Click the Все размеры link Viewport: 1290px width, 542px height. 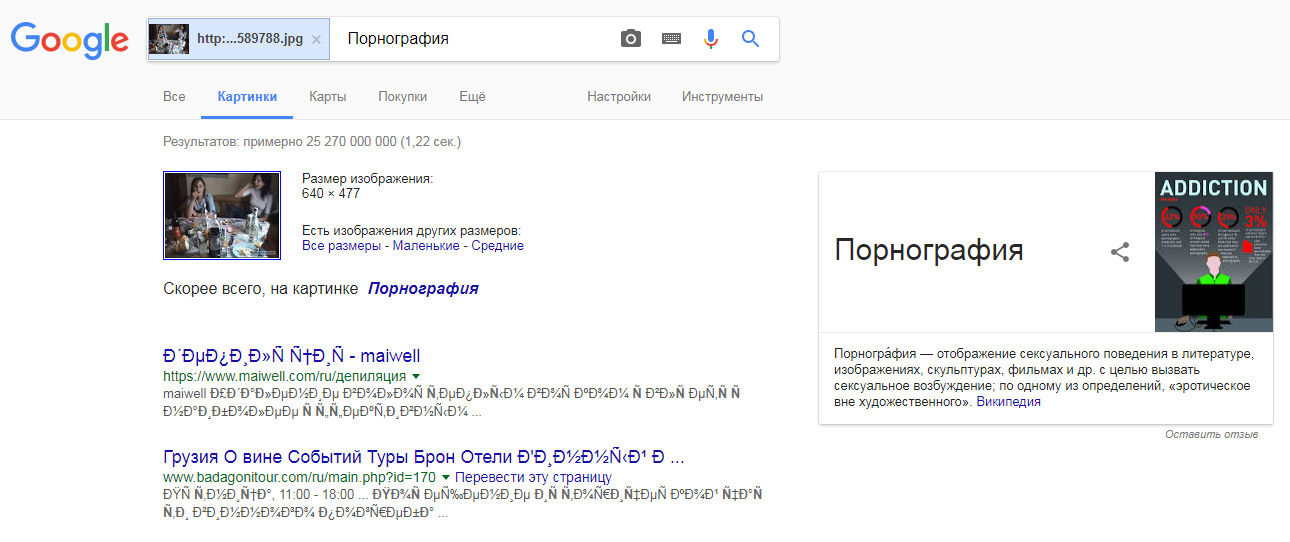[x=343, y=246]
